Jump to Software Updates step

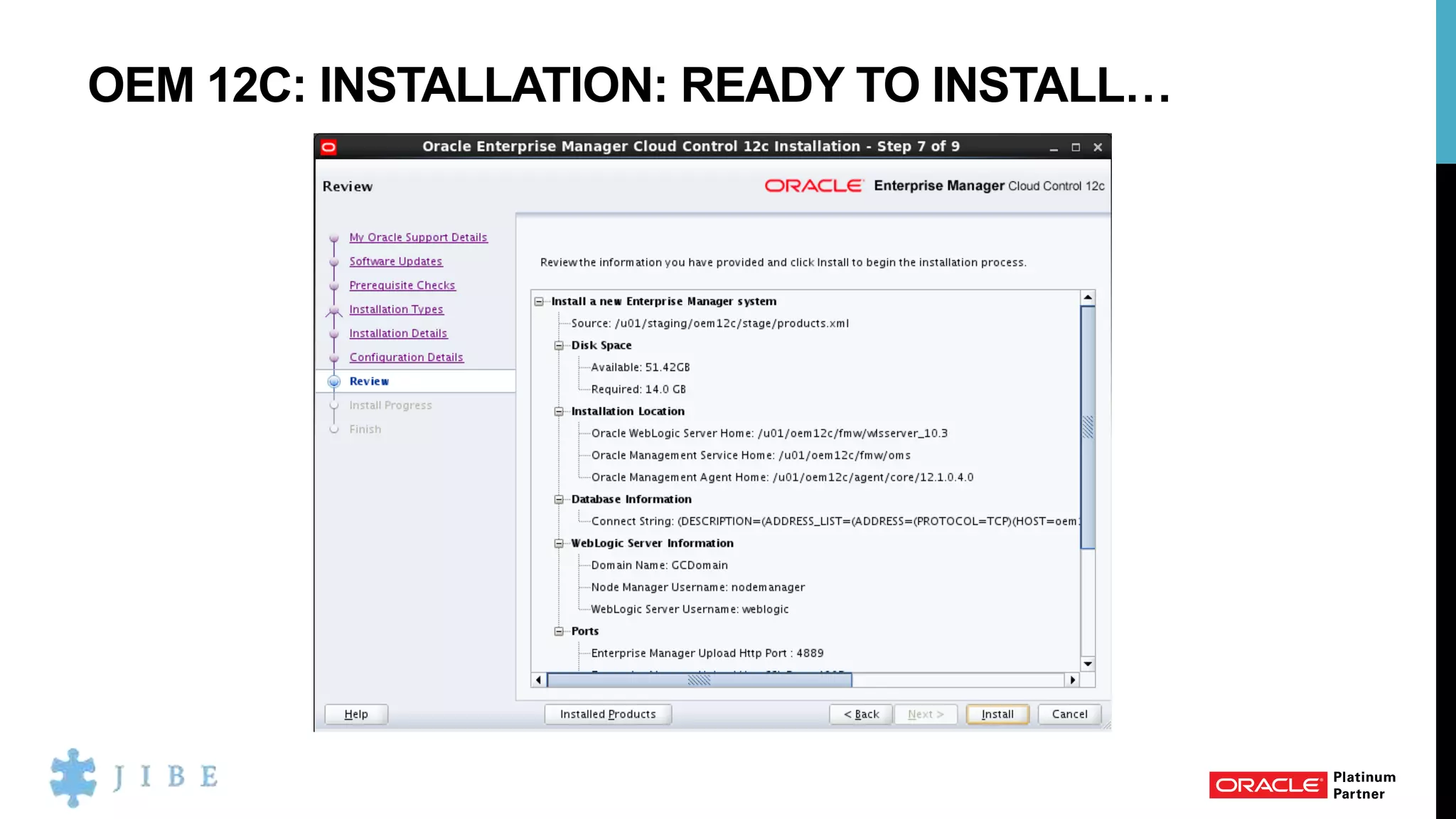395,262
